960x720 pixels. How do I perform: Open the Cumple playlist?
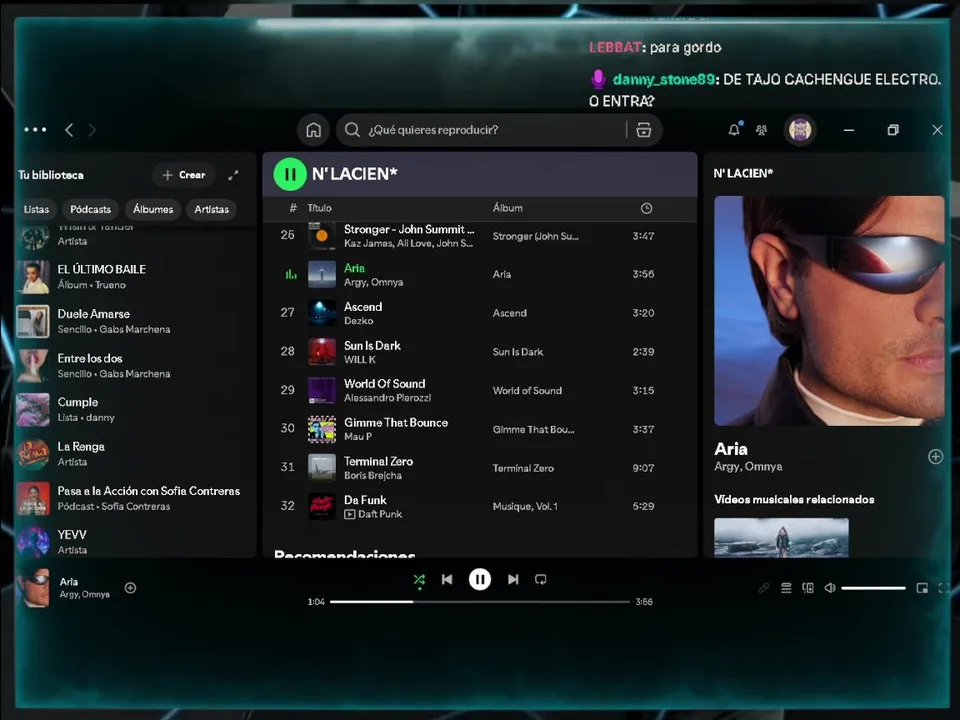click(x=135, y=410)
